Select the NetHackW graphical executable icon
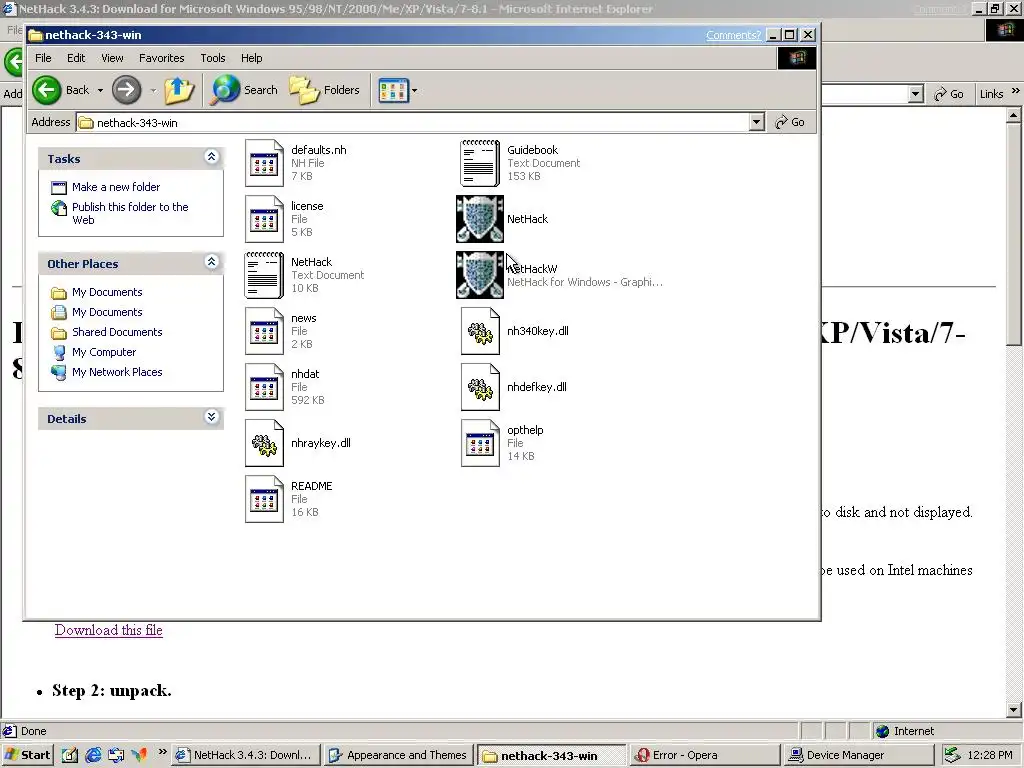Screen dimensions: 1024x768 point(480,275)
